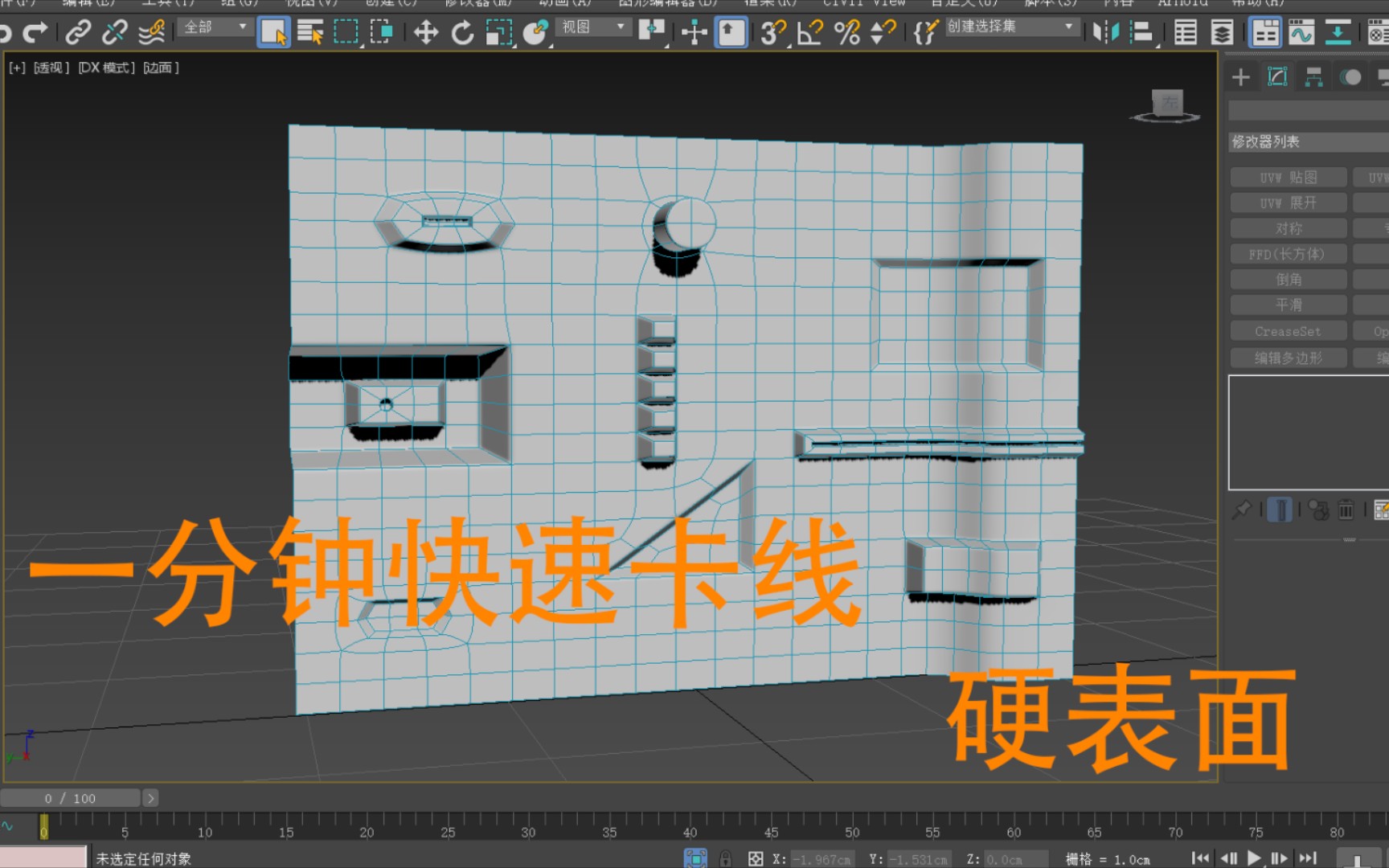Apply the FFD(长方体) modifier button
This screenshot has height=868, width=1389.
pyautogui.click(x=1288, y=253)
